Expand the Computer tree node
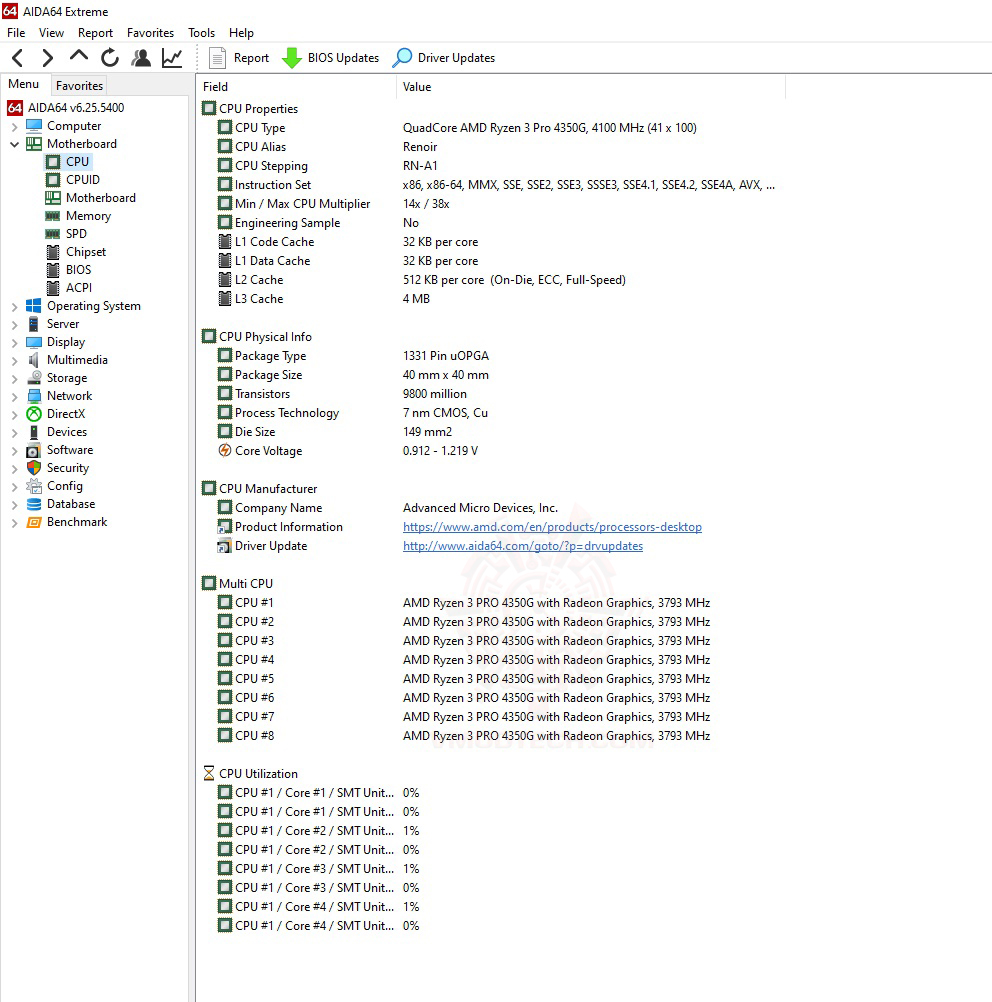 (14, 127)
